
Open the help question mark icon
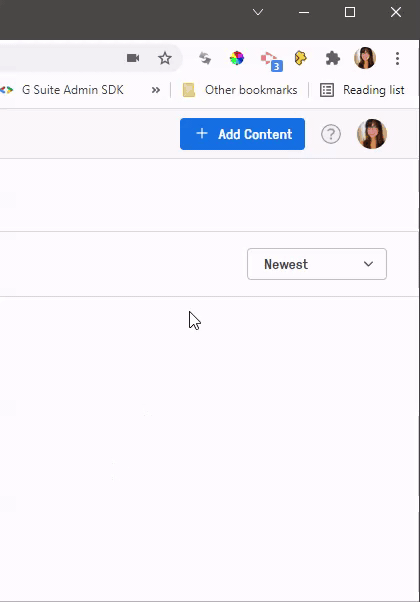[x=331, y=134]
